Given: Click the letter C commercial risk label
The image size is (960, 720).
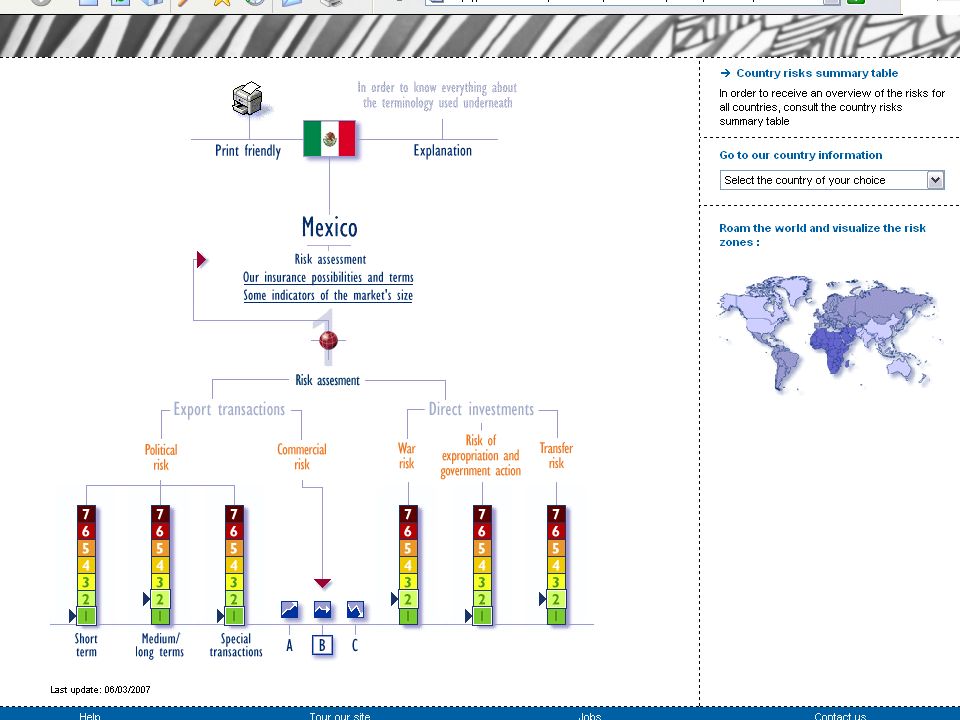Looking at the screenshot, I should point(354,645).
